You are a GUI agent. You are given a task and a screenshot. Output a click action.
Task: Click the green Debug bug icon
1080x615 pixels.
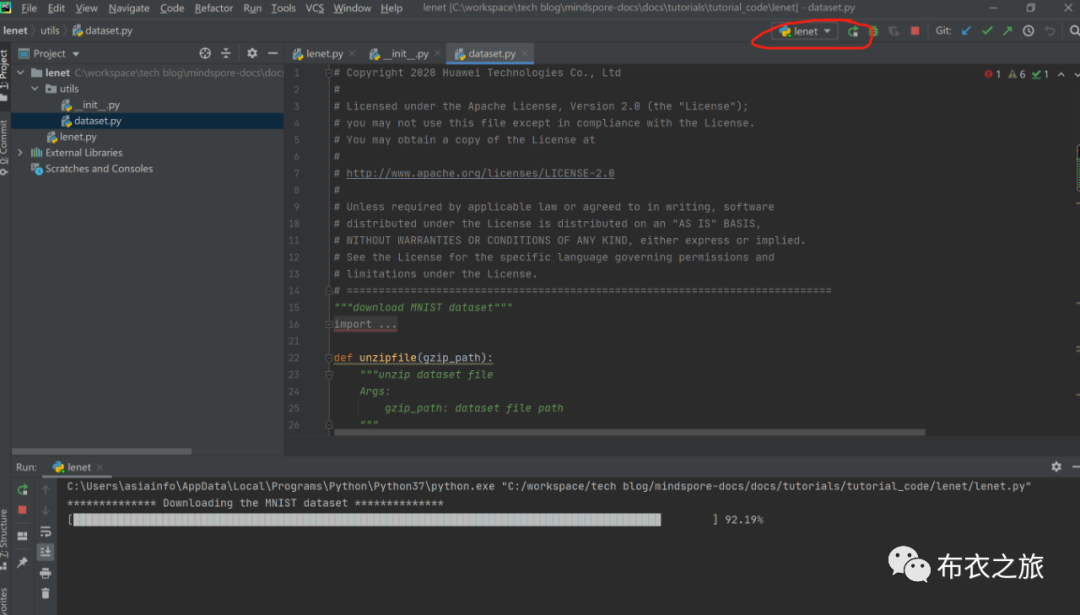(x=873, y=31)
